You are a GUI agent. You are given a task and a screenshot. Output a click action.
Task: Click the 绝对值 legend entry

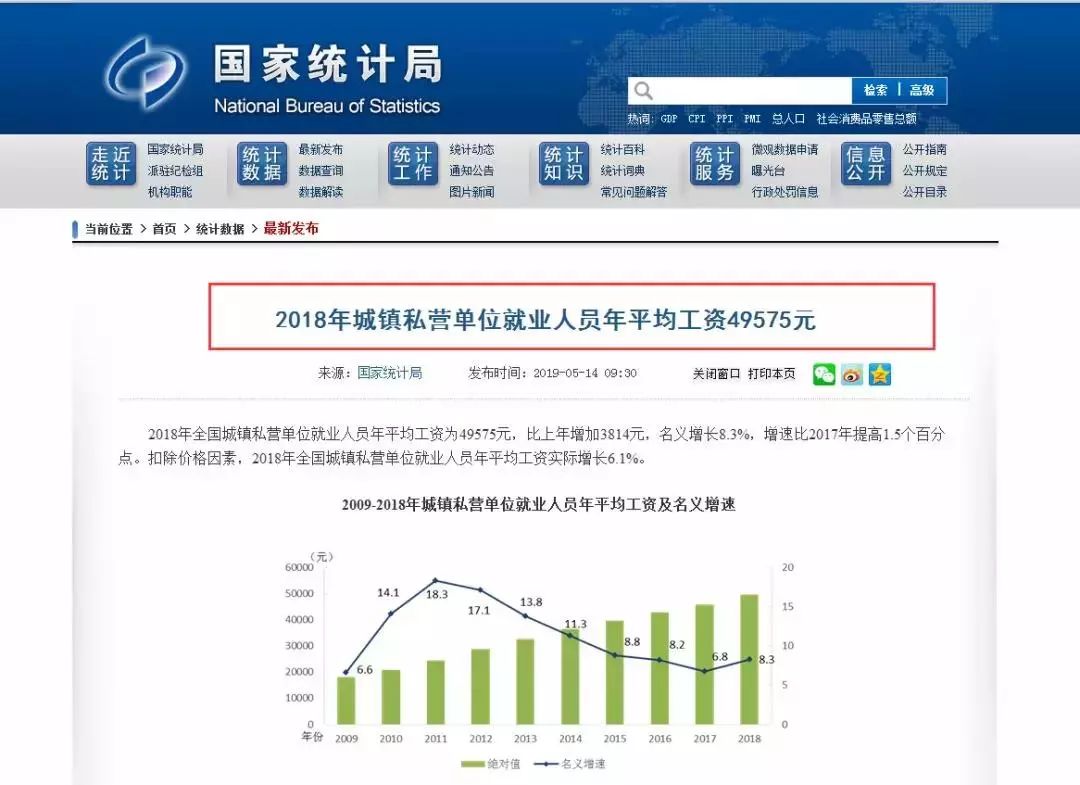(x=490, y=764)
